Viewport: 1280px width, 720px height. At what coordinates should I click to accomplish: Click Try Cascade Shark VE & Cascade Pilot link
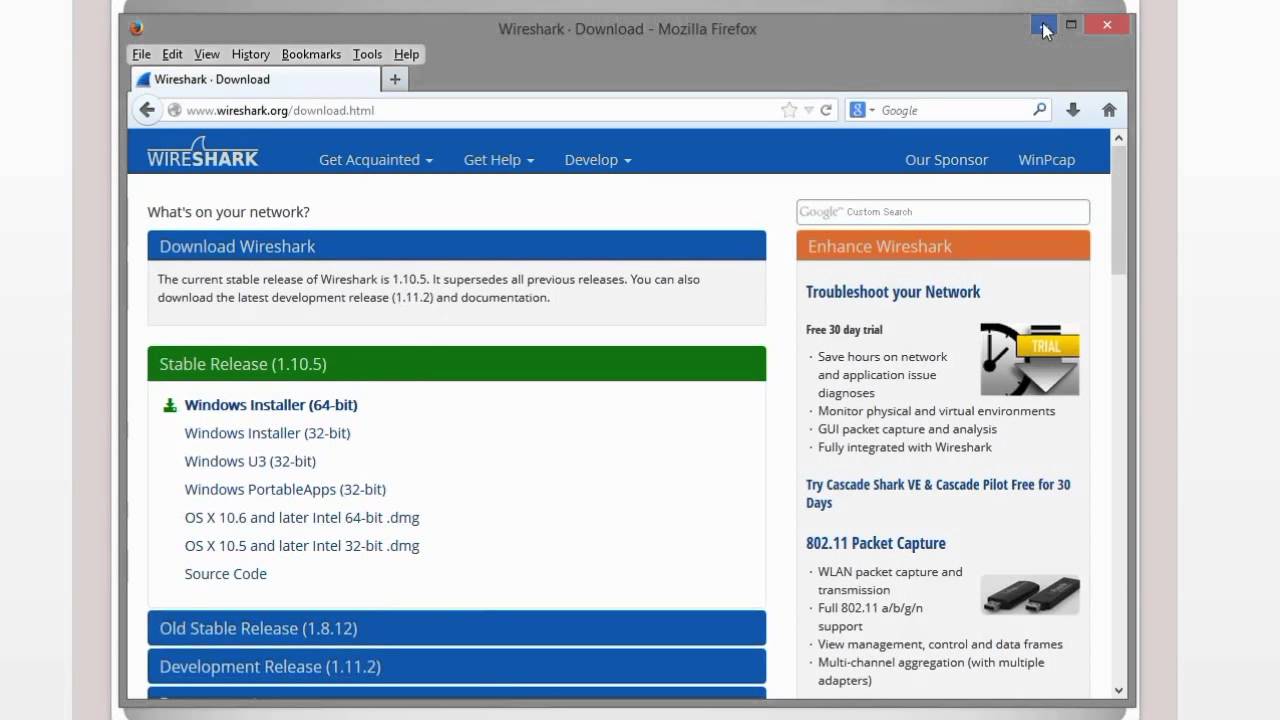(938, 493)
